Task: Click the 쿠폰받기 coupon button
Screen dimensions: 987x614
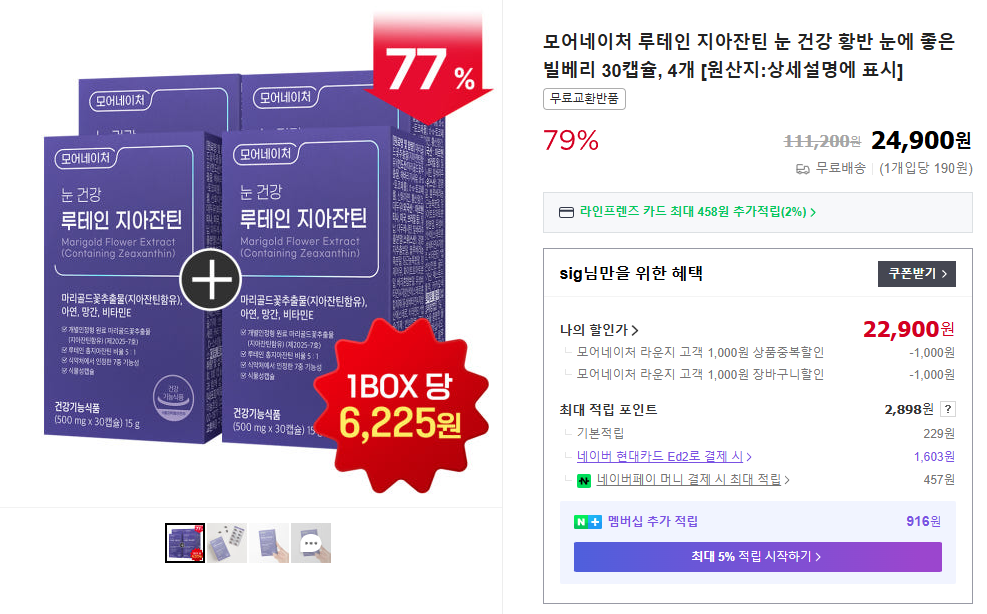Action: point(916,274)
